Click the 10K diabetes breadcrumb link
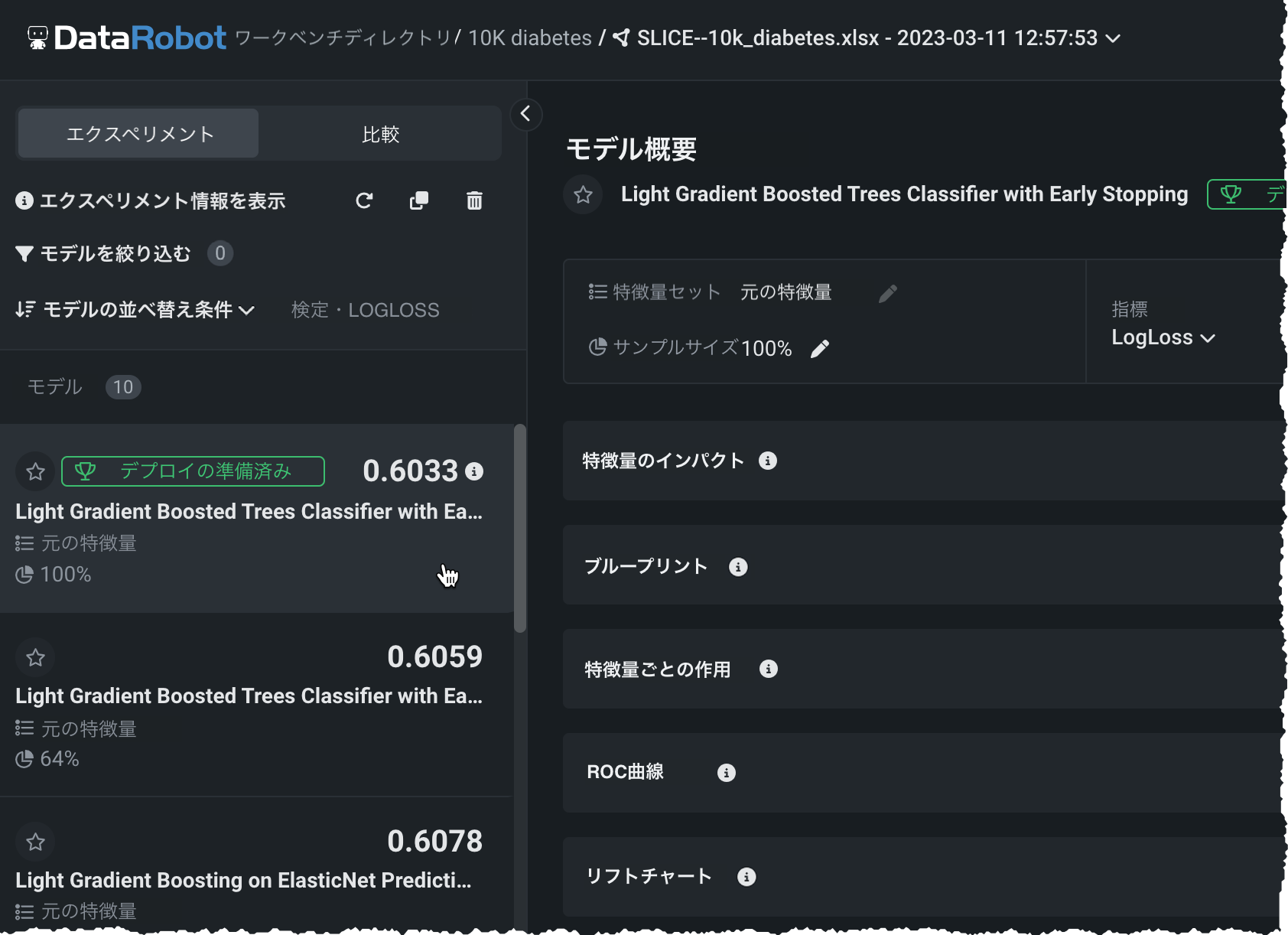Screen dimensions: 1288x935 click(529, 37)
